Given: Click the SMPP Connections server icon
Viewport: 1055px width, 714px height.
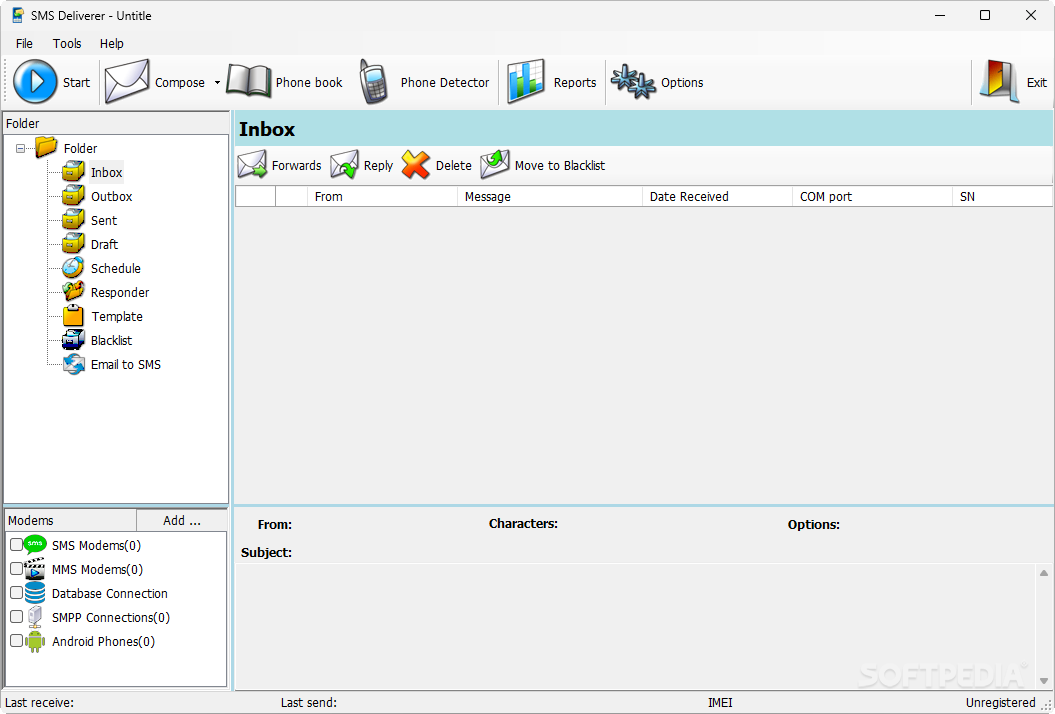Looking at the screenshot, I should (x=35, y=617).
